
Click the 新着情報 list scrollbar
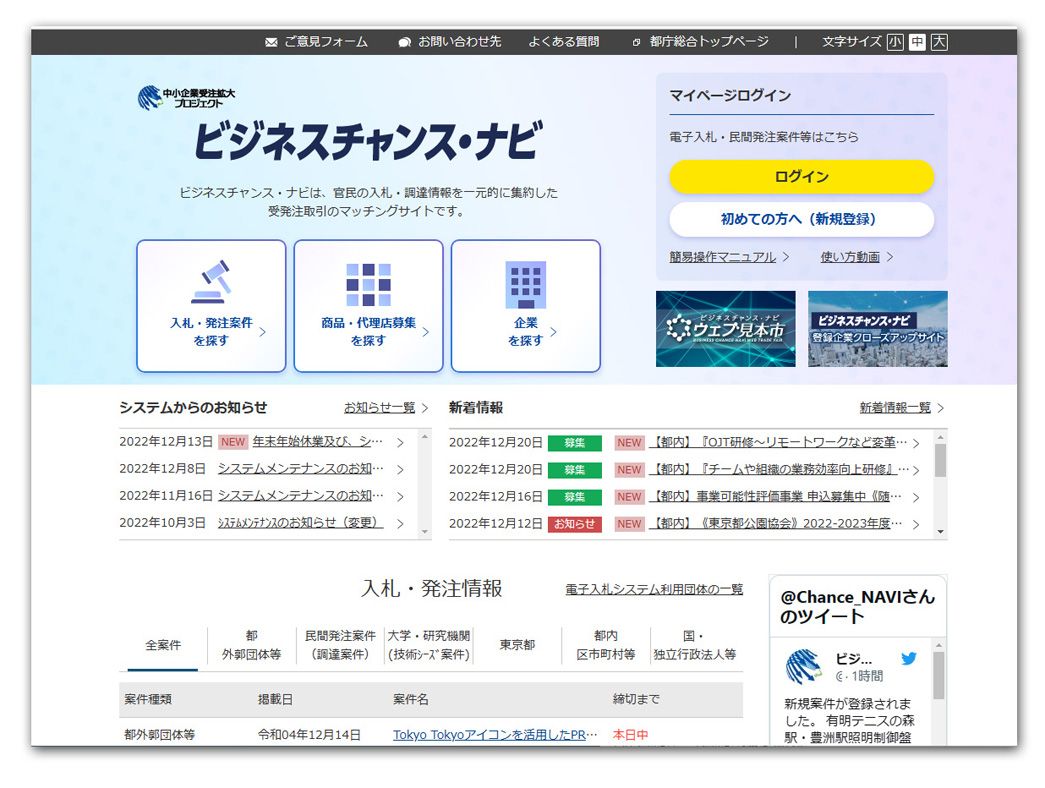[940, 462]
